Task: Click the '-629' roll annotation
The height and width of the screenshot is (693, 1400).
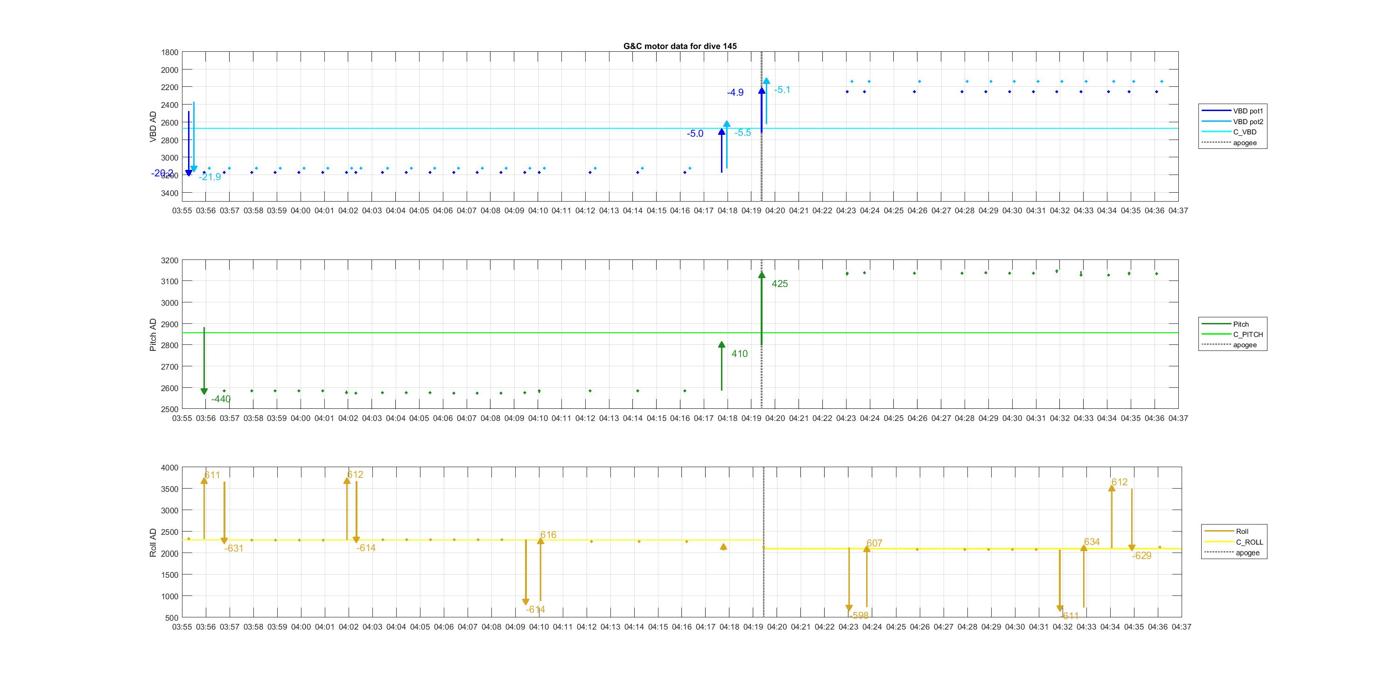Action: click(x=1142, y=555)
